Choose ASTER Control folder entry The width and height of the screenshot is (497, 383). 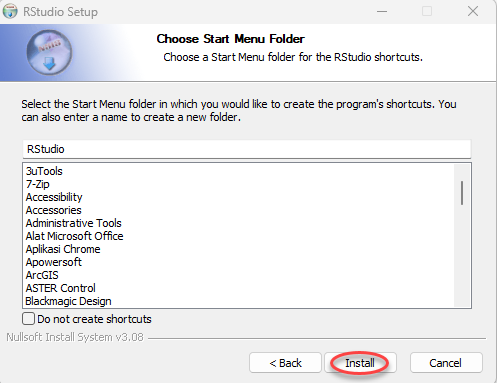point(61,288)
